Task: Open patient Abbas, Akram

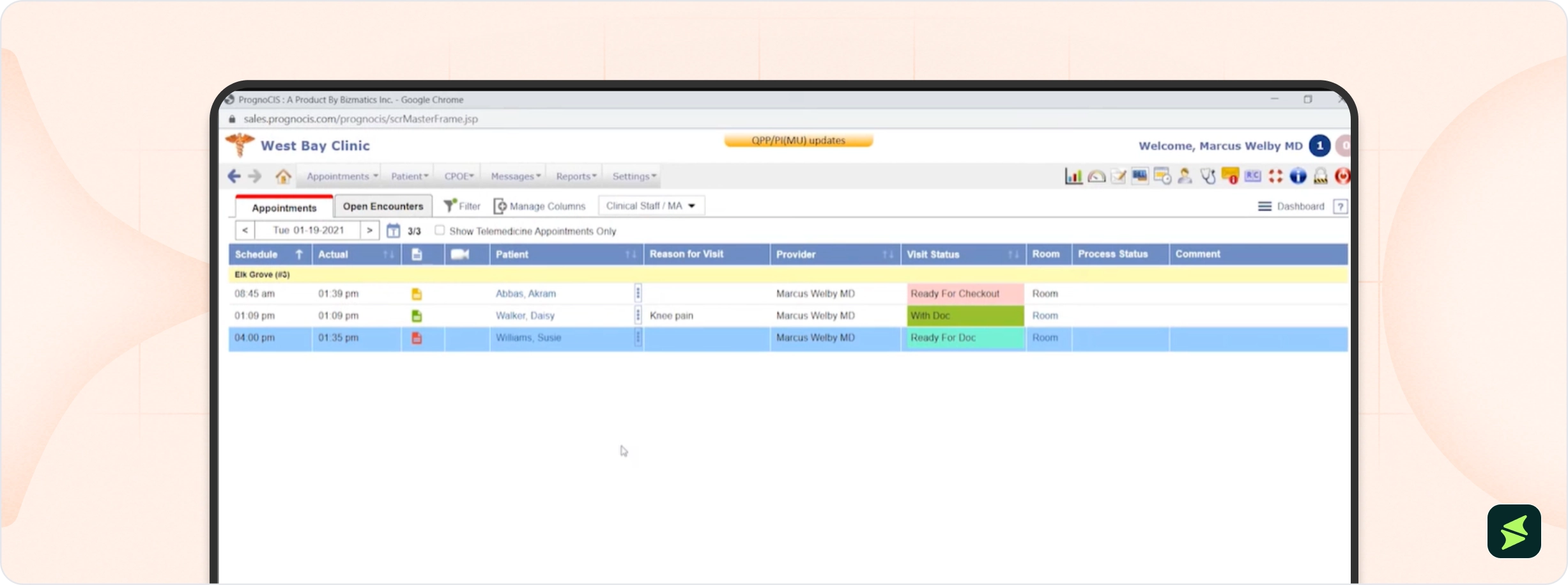Action: (x=525, y=293)
